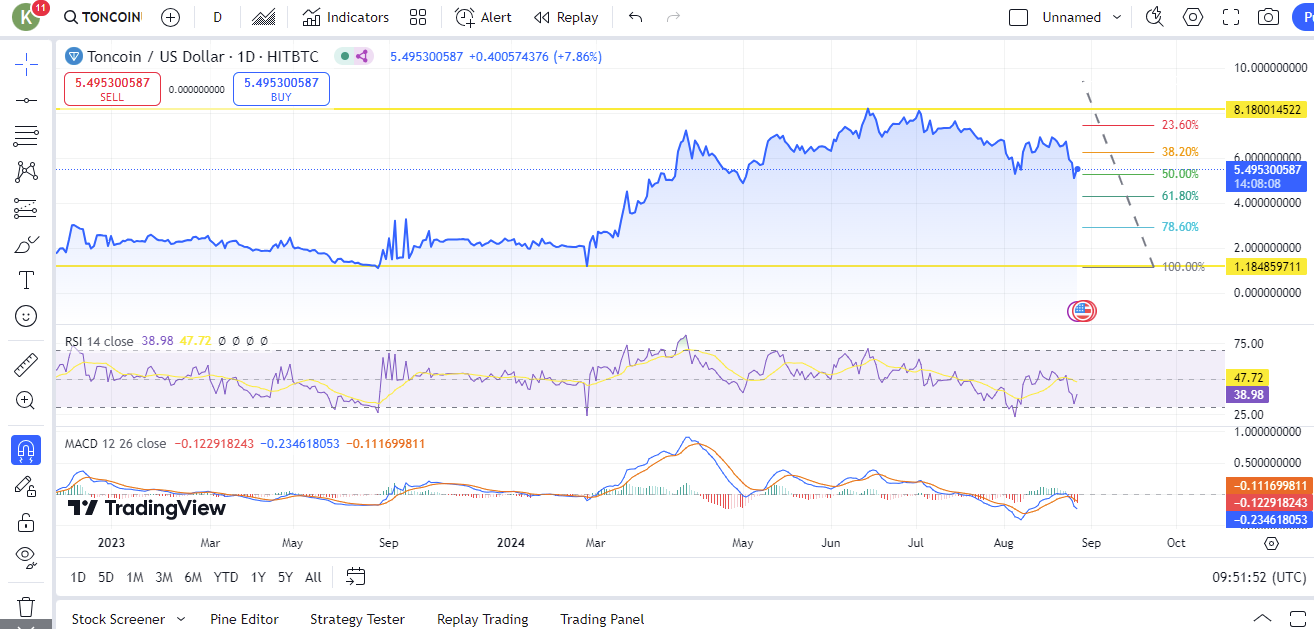Viewport: 1314px width, 629px height.
Task: Select the All time range
Action: [x=313, y=577]
